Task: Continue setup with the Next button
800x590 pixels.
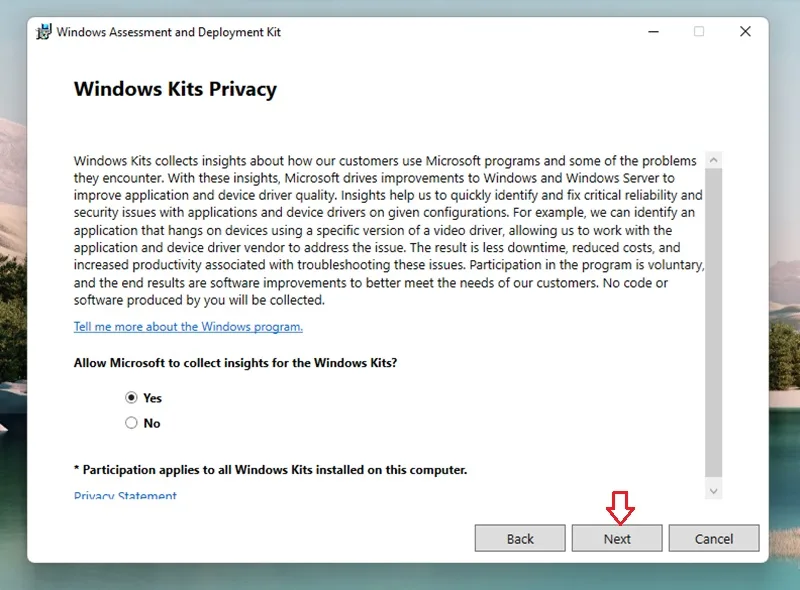Action: click(x=617, y=538)
